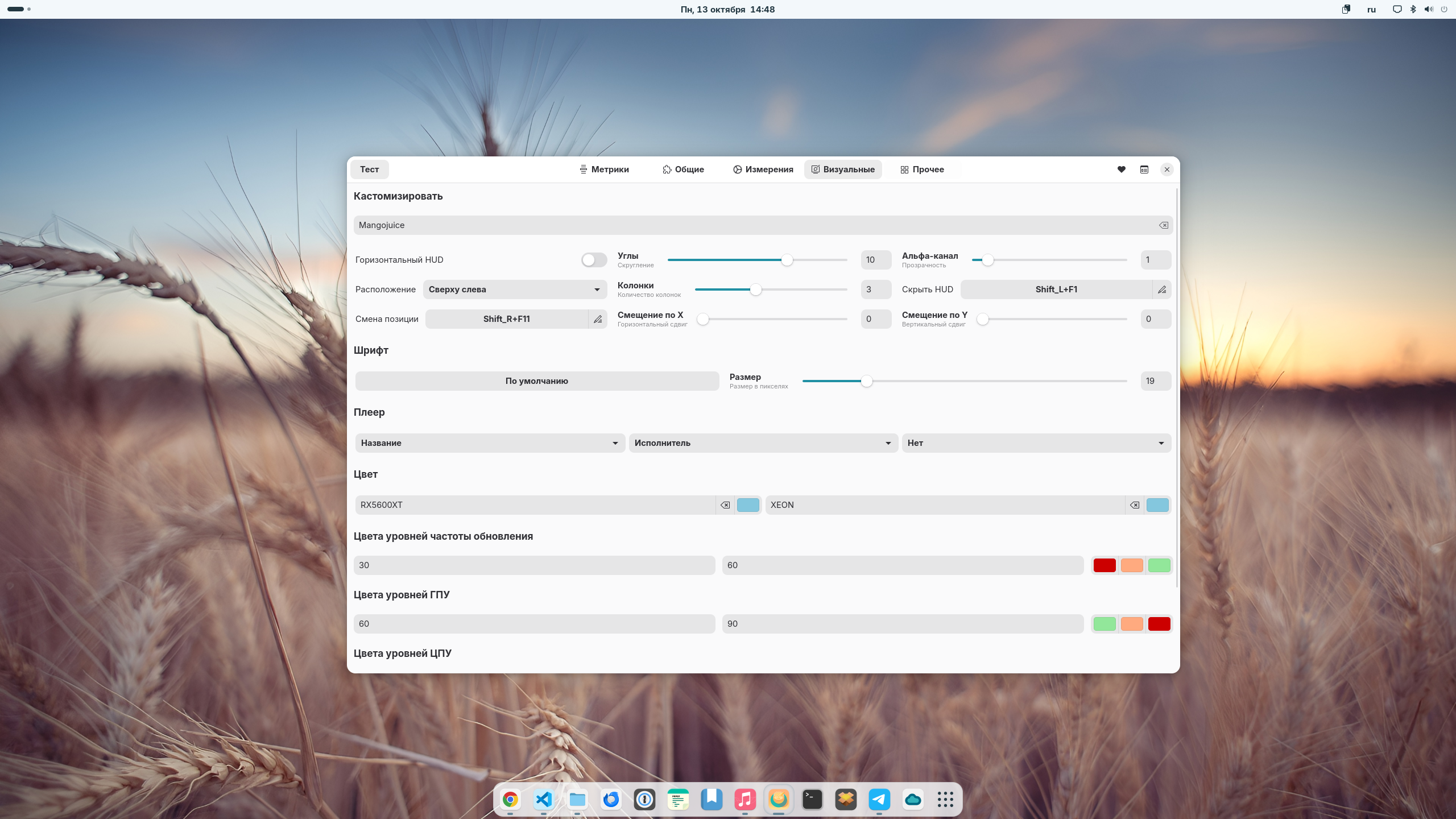
Task: Open the Прочее tab
Action: [x=922, y=169]
